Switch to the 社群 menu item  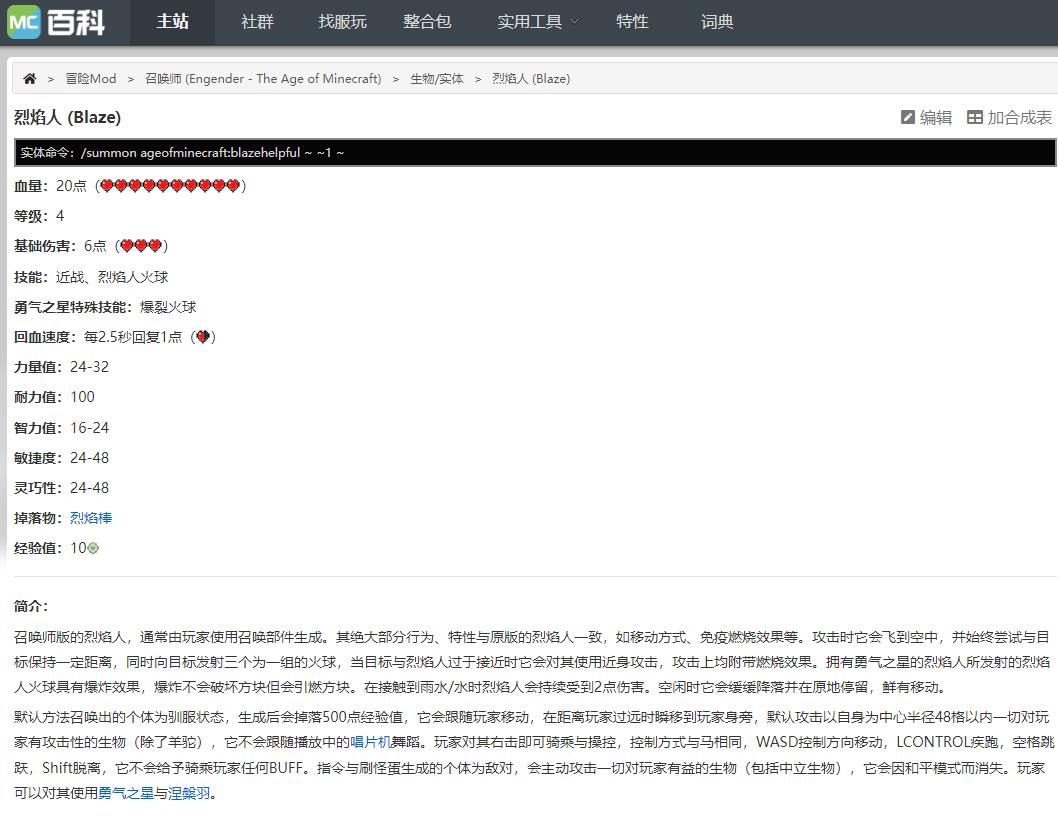[x=257, y=22]
